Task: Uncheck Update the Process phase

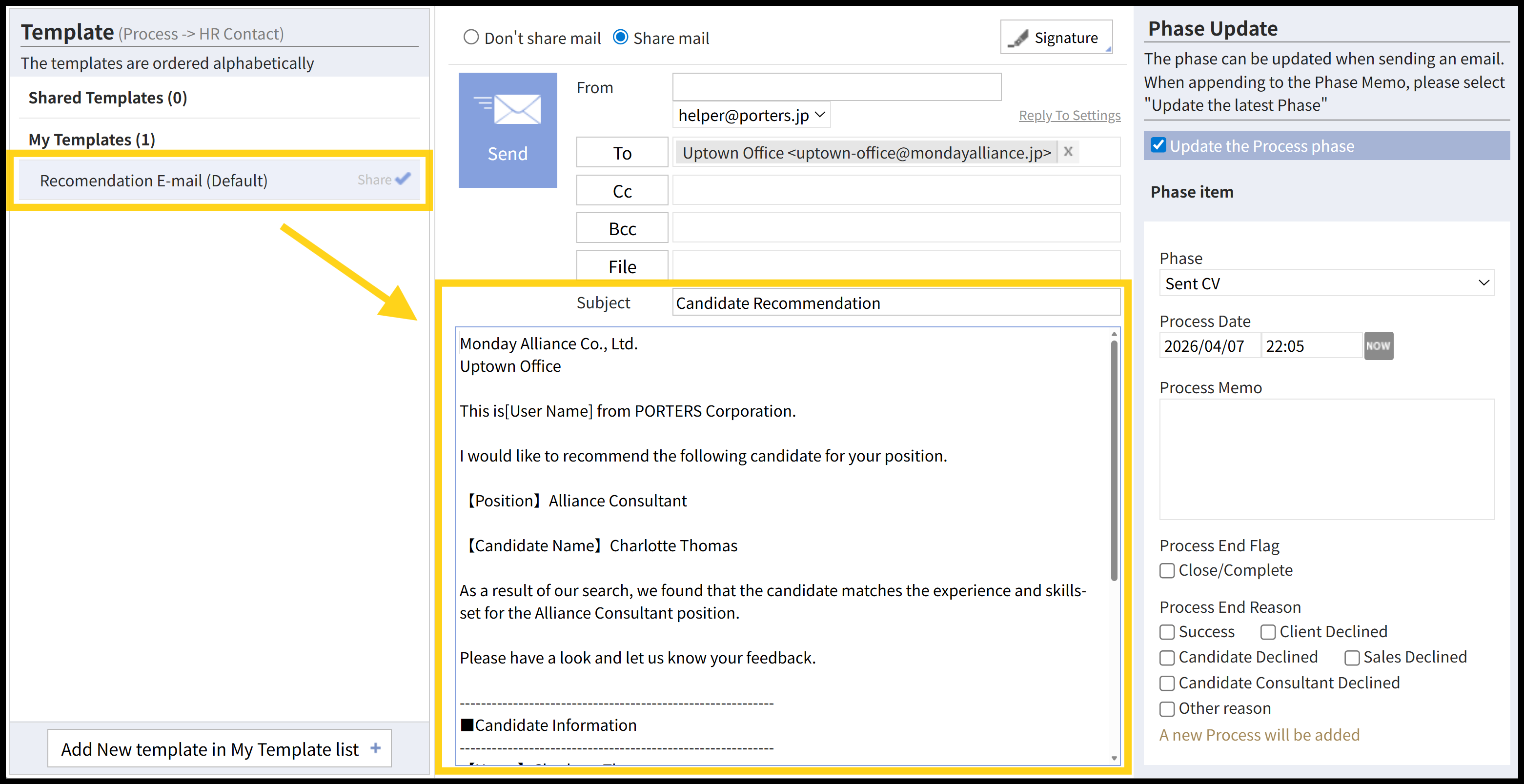Action: tap(1158, 145)
